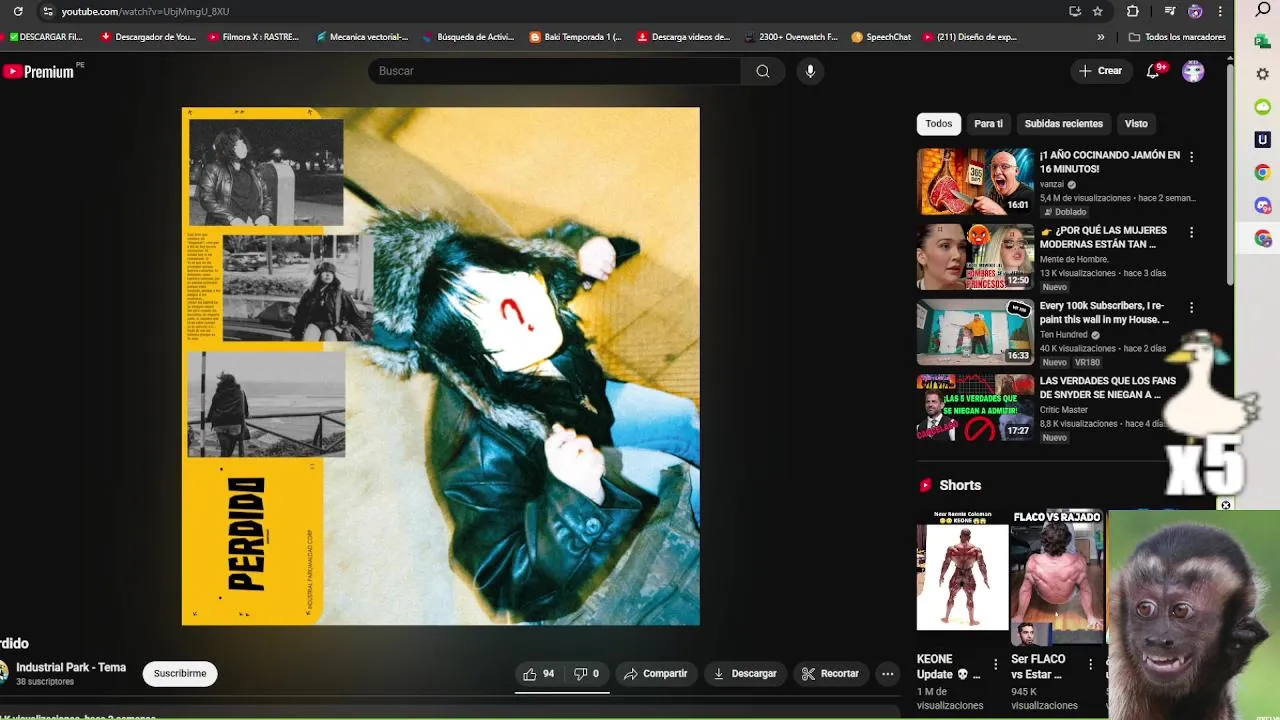
Task: Open Búsqueda de Activi... bookmark
Action: (x=468, y=37)
